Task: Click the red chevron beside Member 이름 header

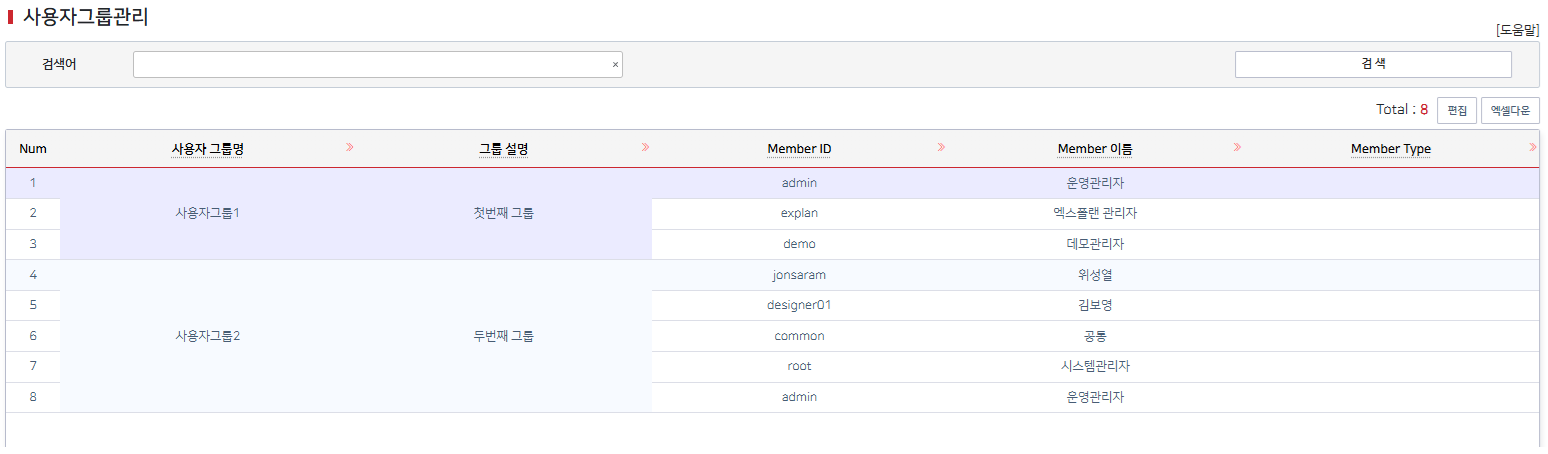Action: (1237, 148)
